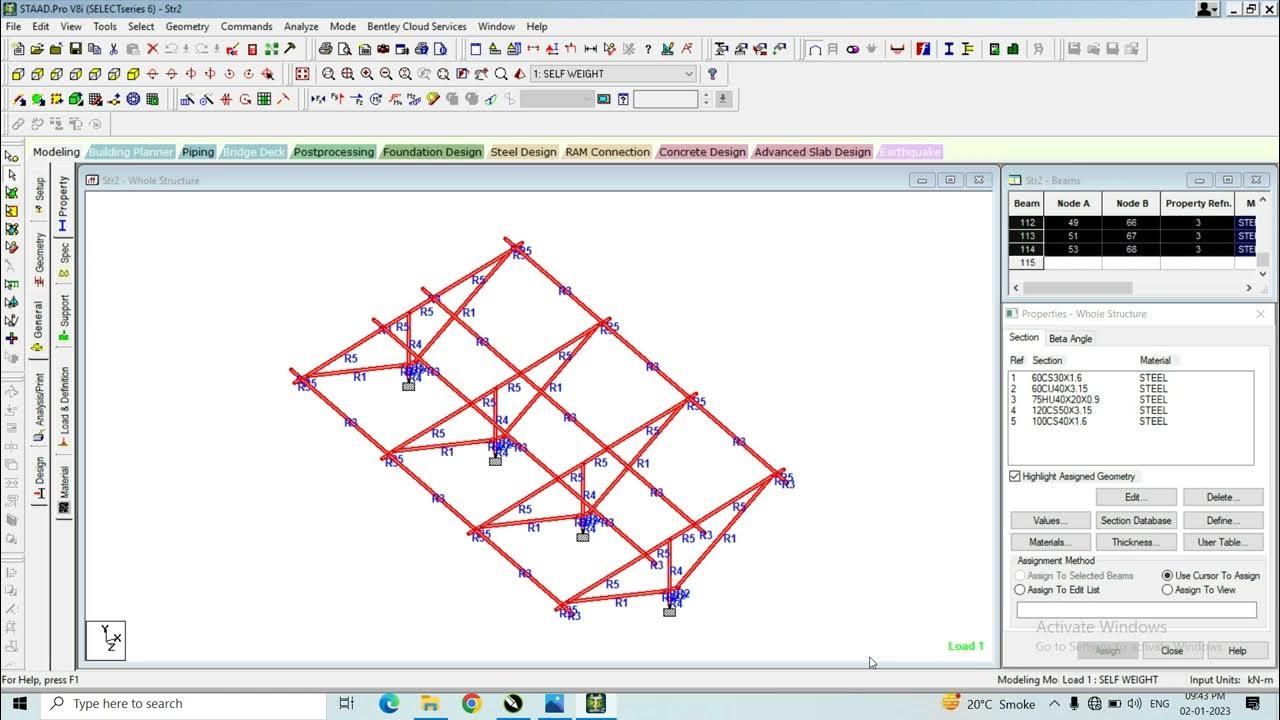Click the Fx load arrow icon
1280x720 pixels.
pyautogui.click(x=318, y=99)
